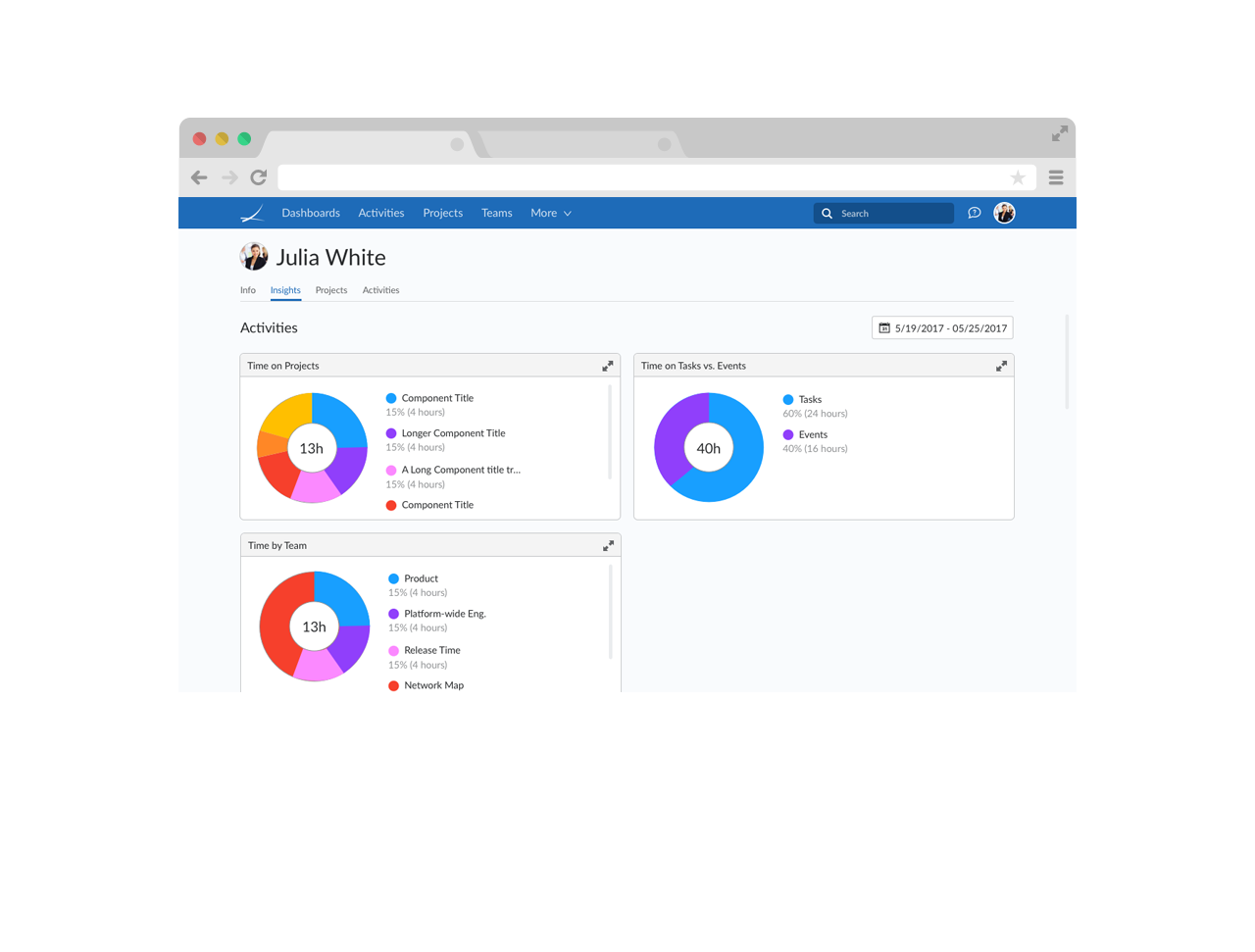Click the 'Longer Component Title' legend label

pyautogui.click(x=453, y=433)
